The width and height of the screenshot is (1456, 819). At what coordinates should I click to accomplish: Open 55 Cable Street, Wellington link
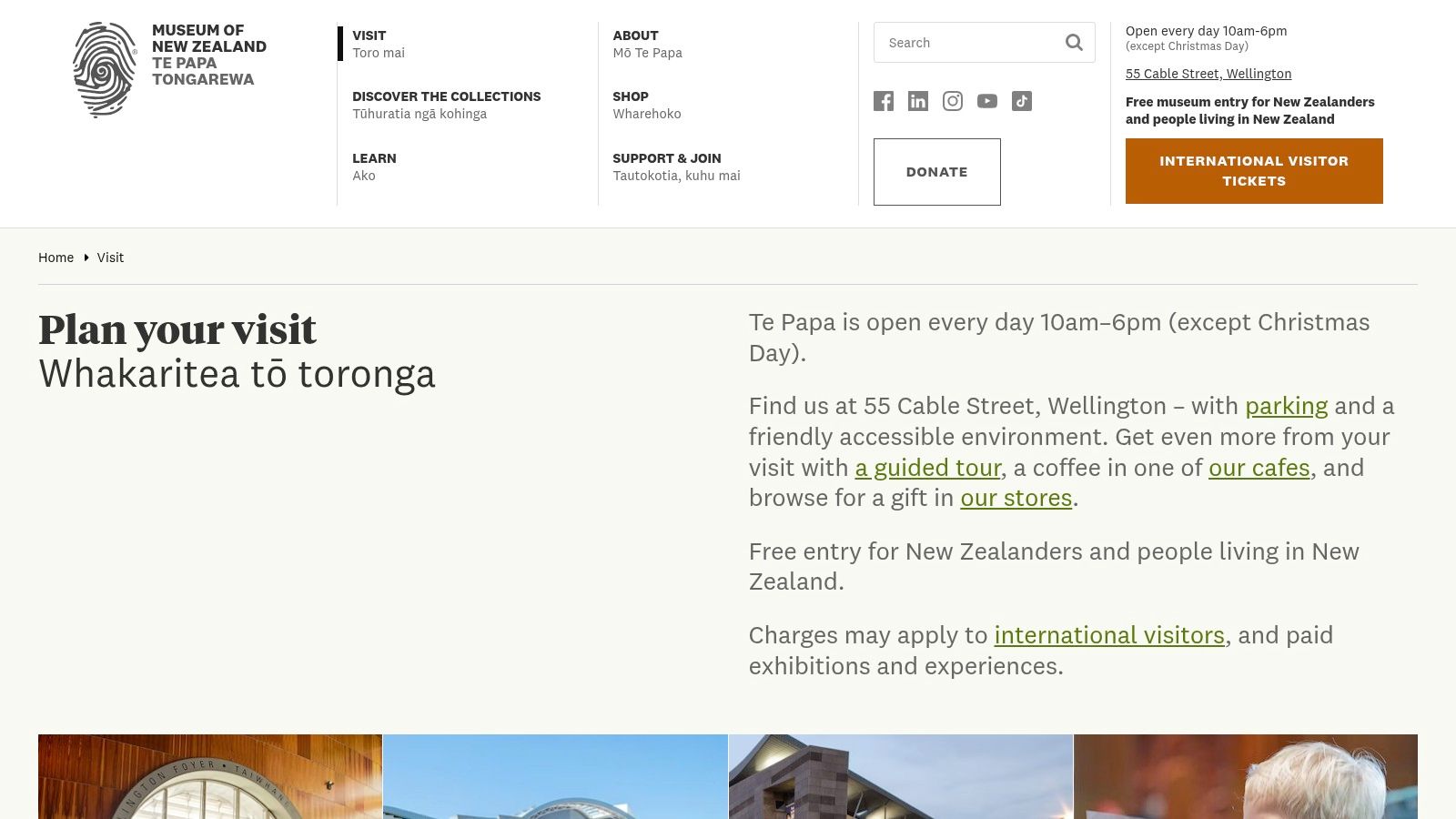pos(1208,74)
